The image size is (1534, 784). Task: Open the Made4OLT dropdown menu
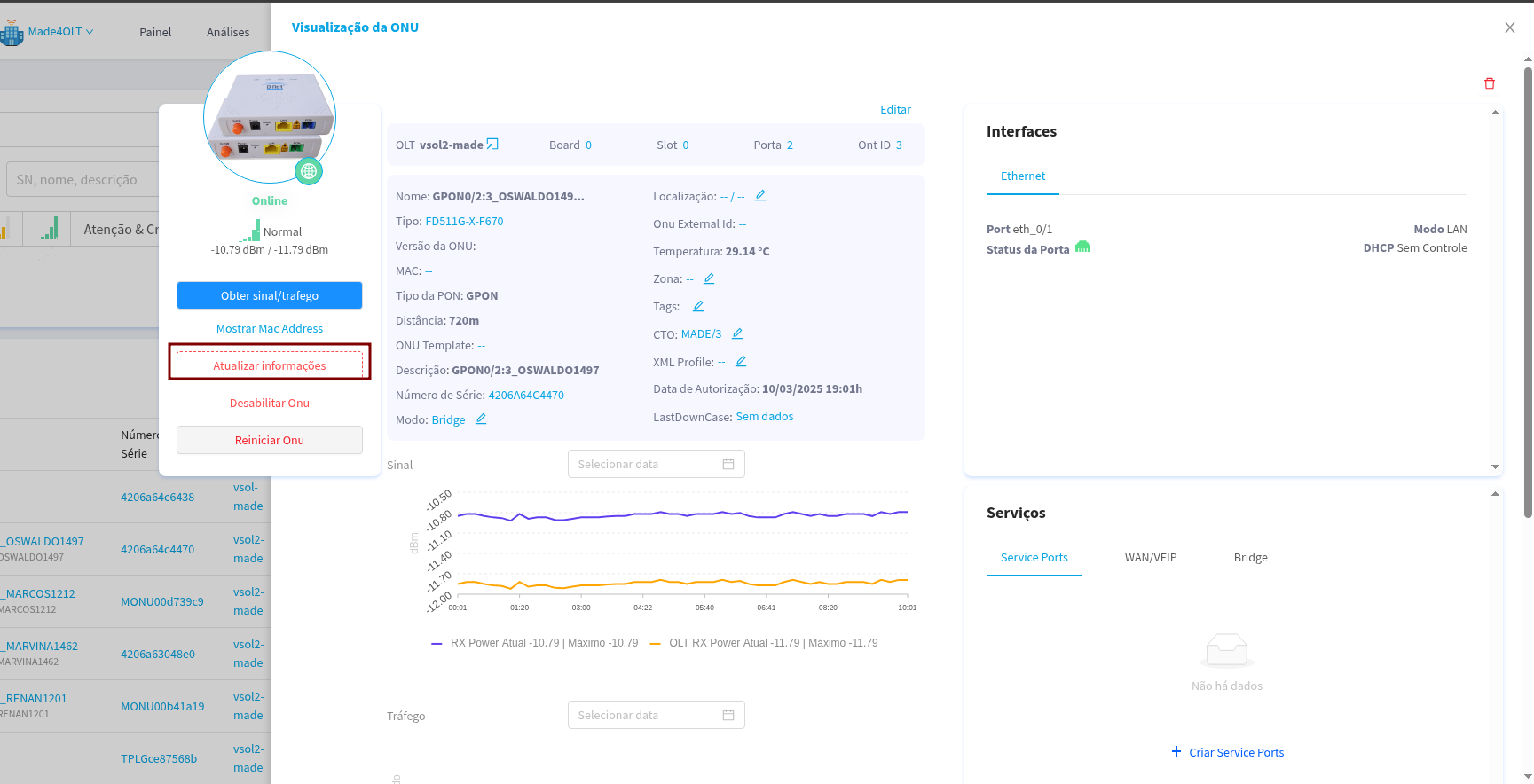[x=59, y=32]
